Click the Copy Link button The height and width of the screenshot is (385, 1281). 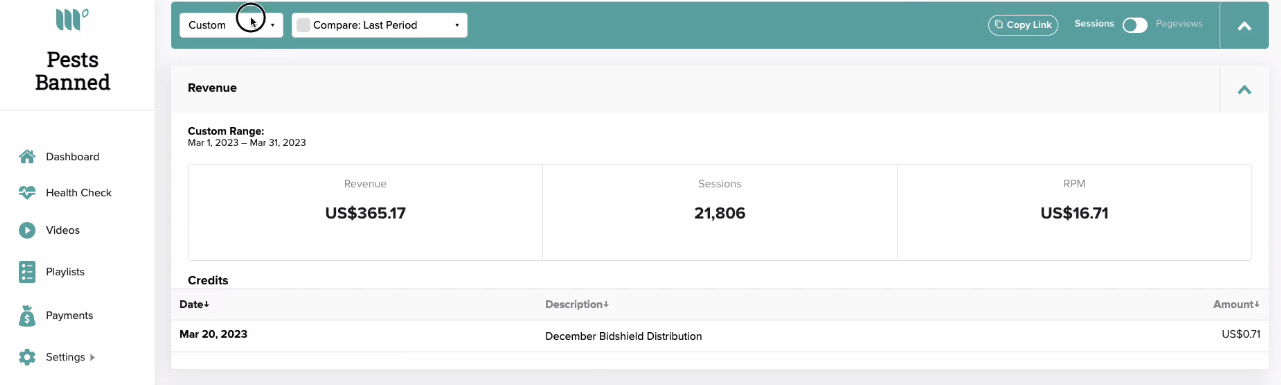(1023, 25)
